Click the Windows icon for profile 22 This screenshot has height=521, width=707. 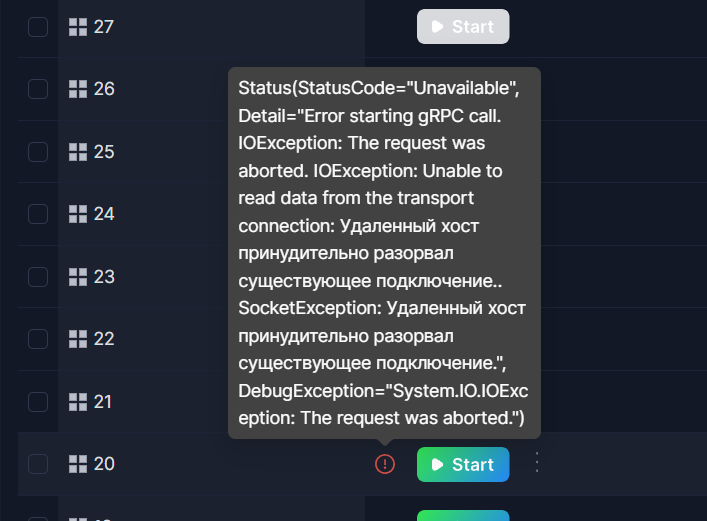(x=78, y=339)
